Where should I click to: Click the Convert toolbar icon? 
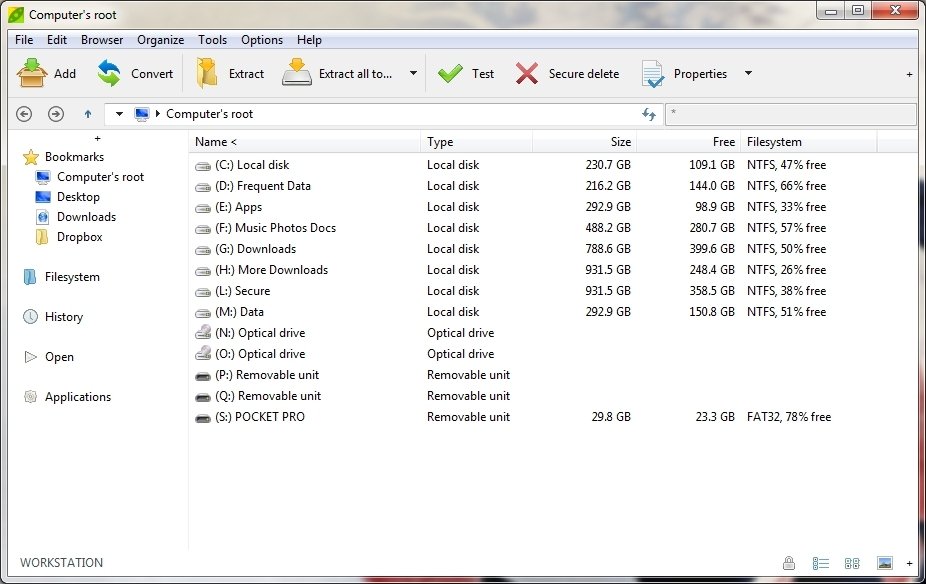[109, 73]
